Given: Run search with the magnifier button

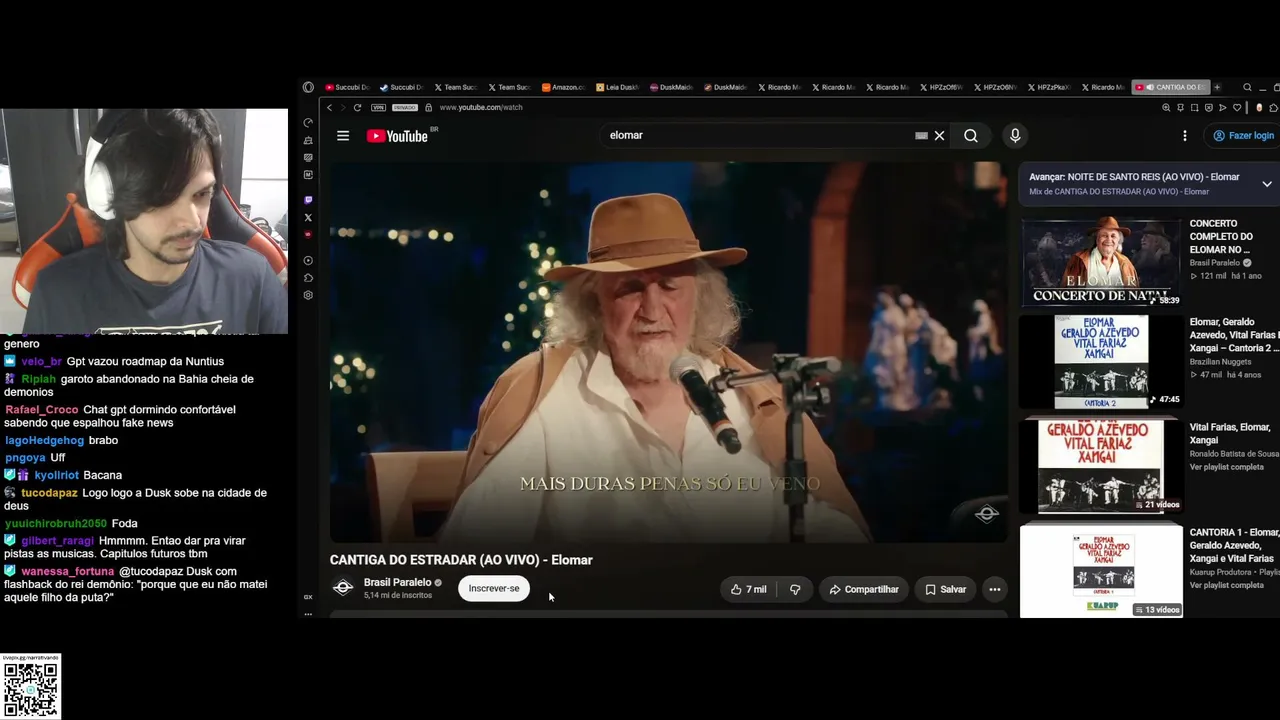Looking at the screenshot, I should click(x=971, y=136).
